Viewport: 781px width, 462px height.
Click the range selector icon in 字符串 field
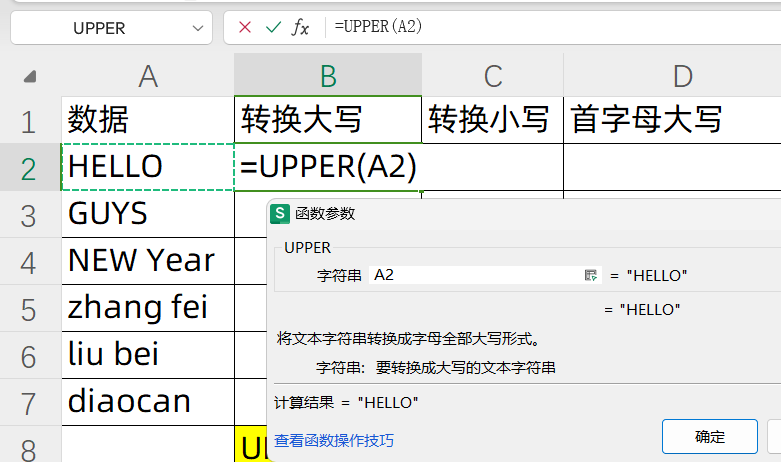(x=591, y=275)
